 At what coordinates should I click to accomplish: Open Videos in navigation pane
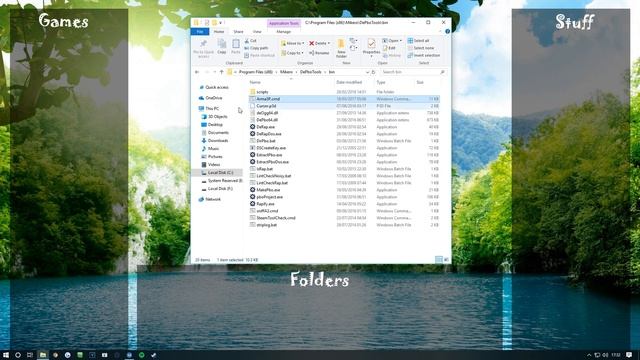pyautogui.click(x=213, y=164)
